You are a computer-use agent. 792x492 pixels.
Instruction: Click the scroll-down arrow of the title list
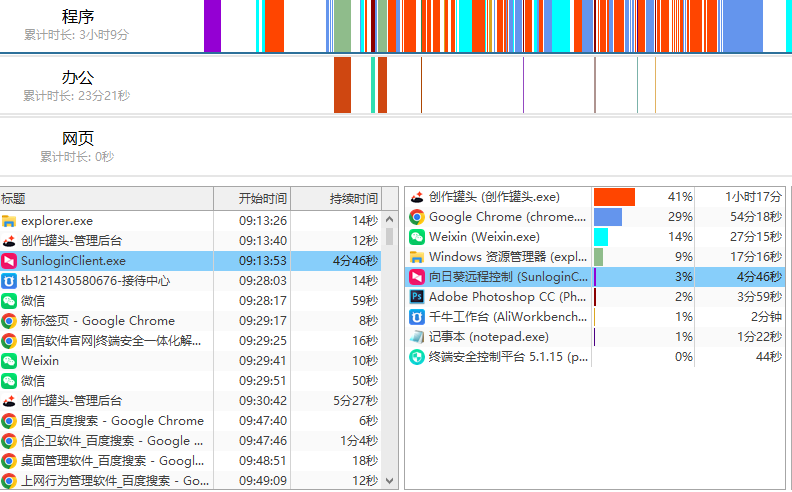point(389,480)
